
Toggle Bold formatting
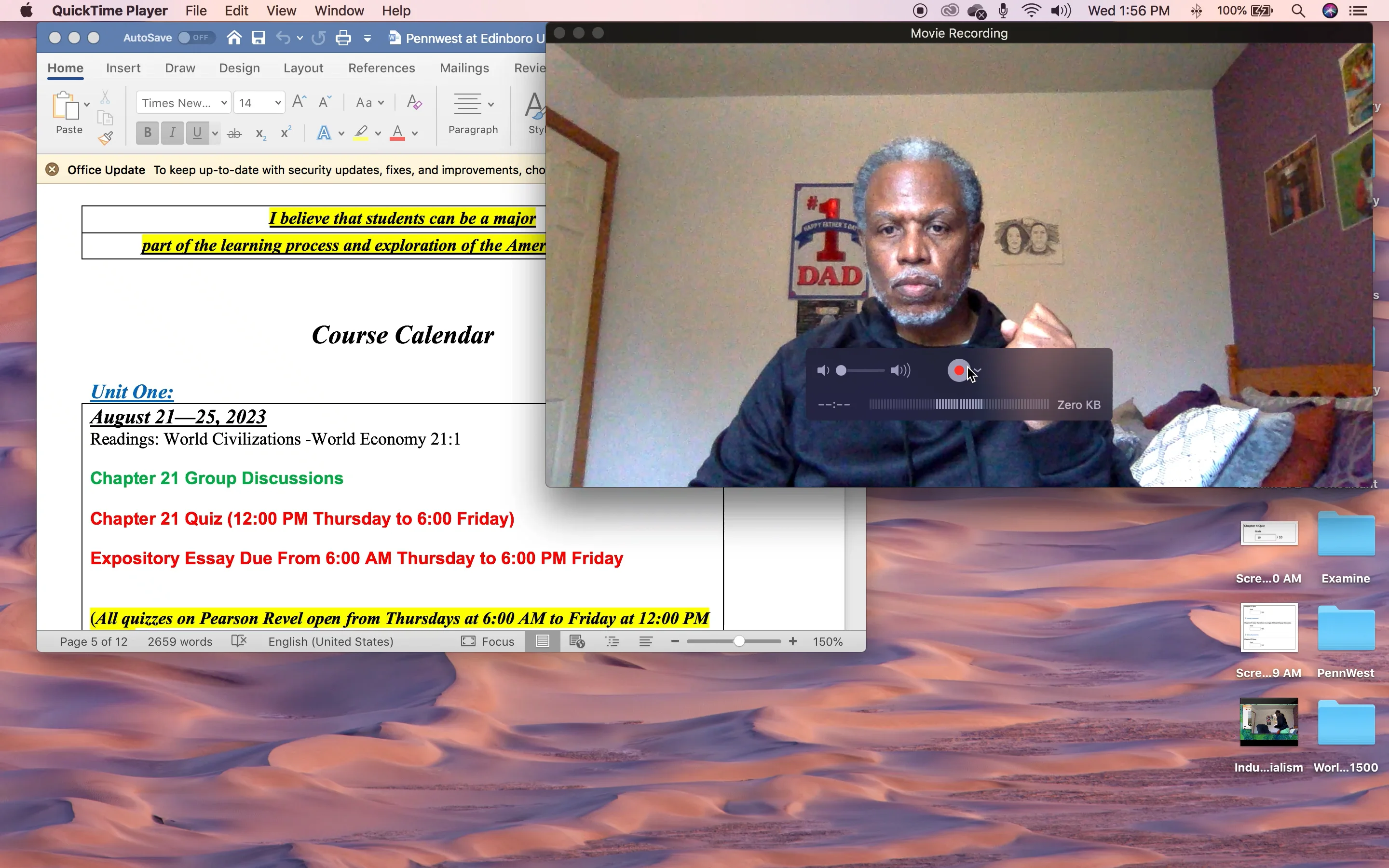click(x=148, y=133)
